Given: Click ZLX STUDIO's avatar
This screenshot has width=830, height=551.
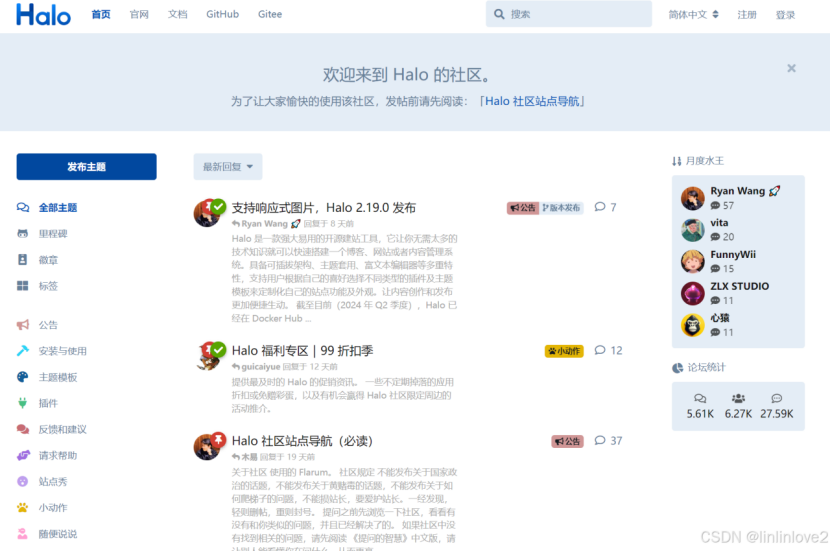Looking at the screenshot, I should [x=692, y=293].
